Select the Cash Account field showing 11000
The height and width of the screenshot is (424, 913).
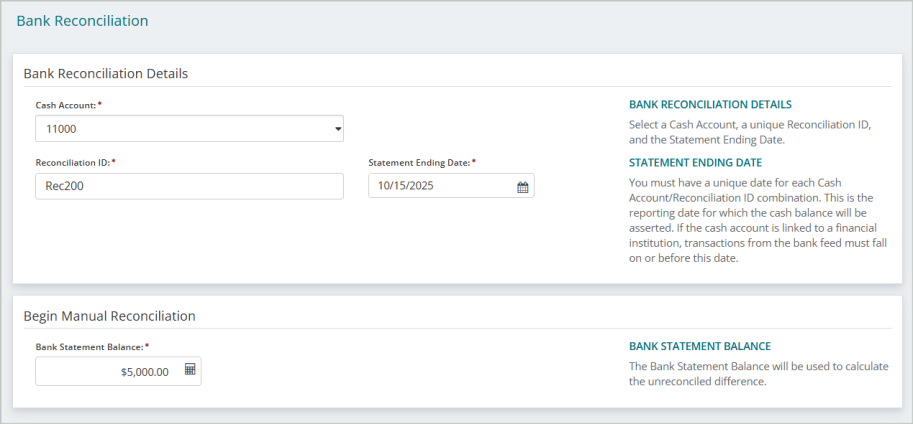pos(180,129)
